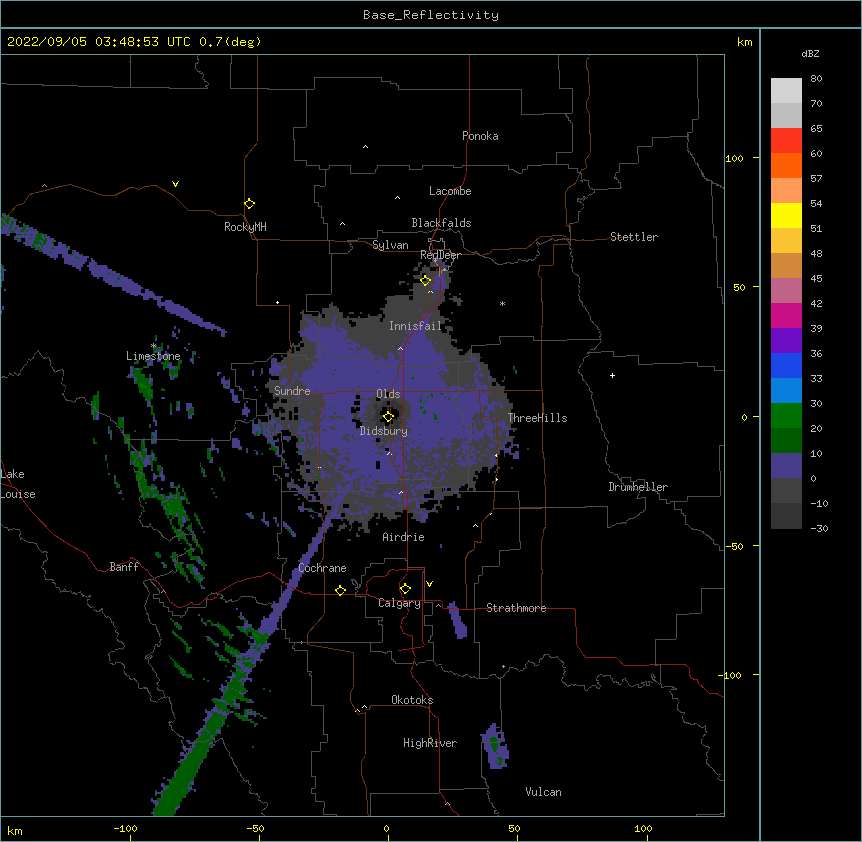Screen dimensions: 862x842
Task: Click the Cochrane city label
Action: [322, 568]
